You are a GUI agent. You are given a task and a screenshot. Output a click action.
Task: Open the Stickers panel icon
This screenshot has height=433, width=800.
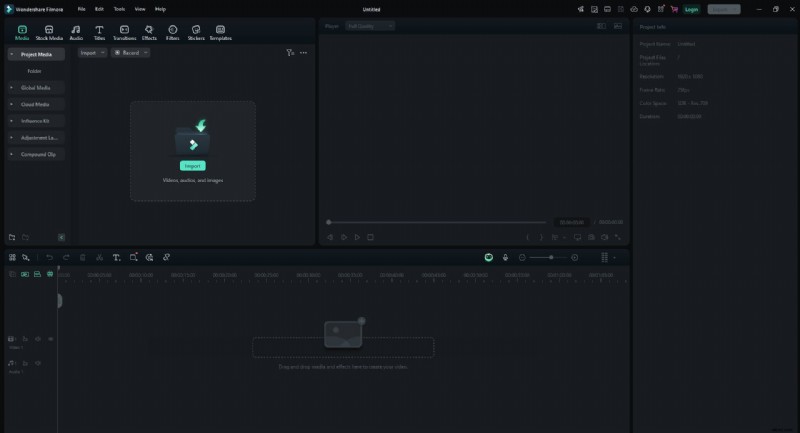(x=196, y=32)
